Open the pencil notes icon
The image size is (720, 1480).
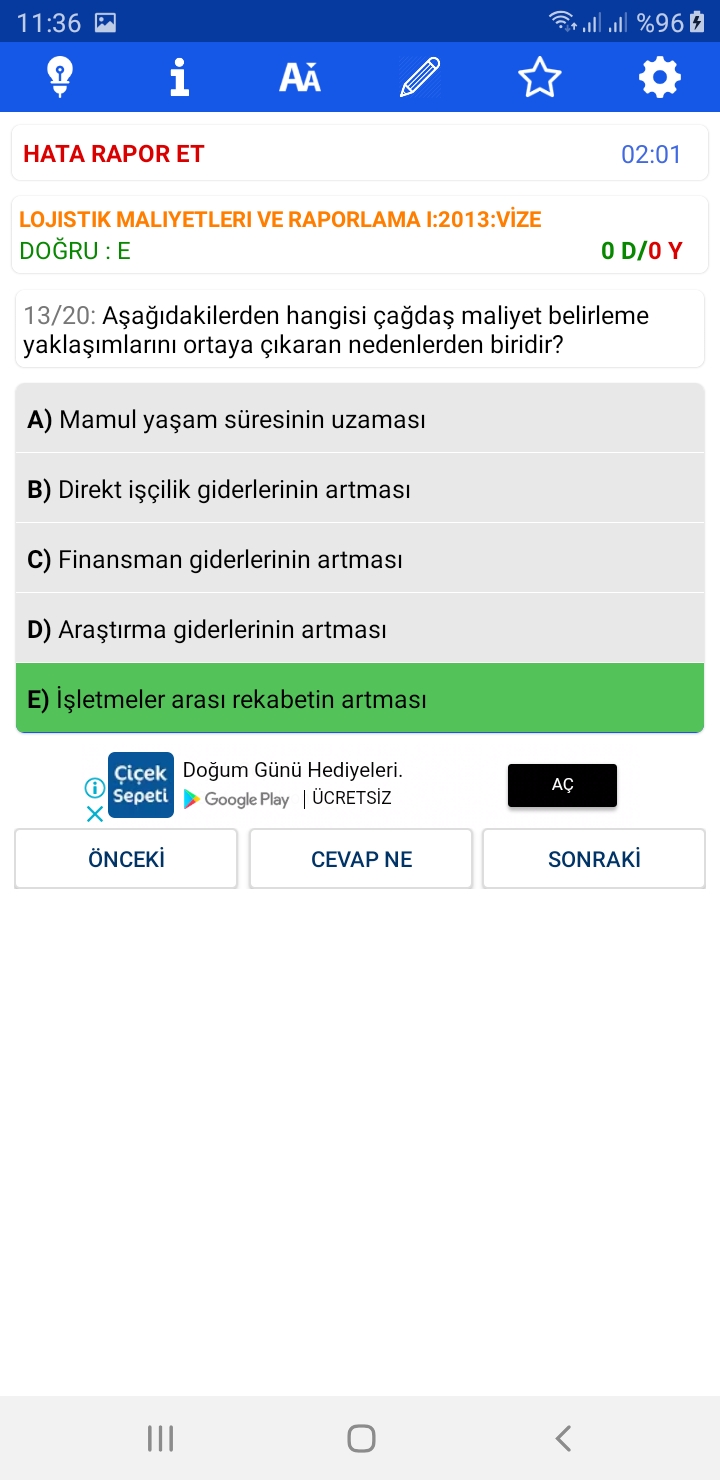pos(420,77)
